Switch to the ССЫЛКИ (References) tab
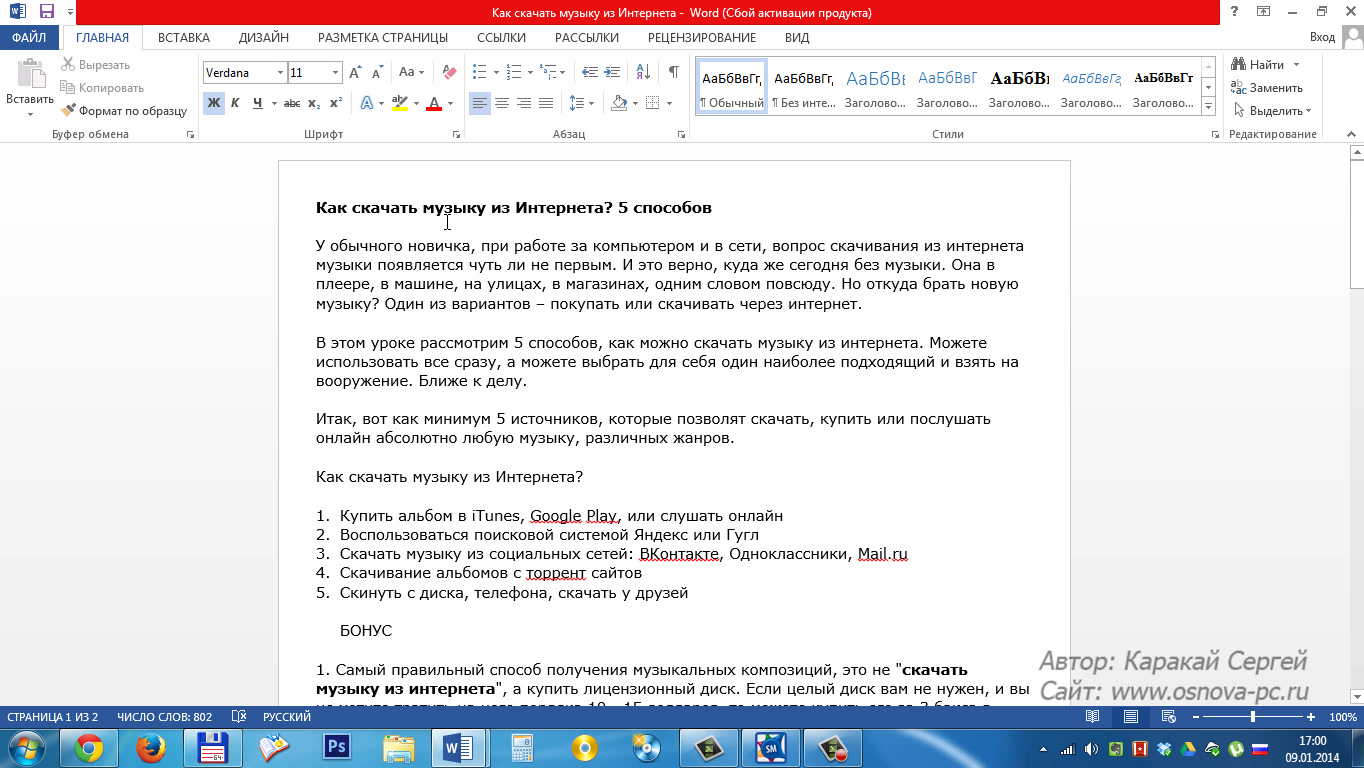 (501, 38)
